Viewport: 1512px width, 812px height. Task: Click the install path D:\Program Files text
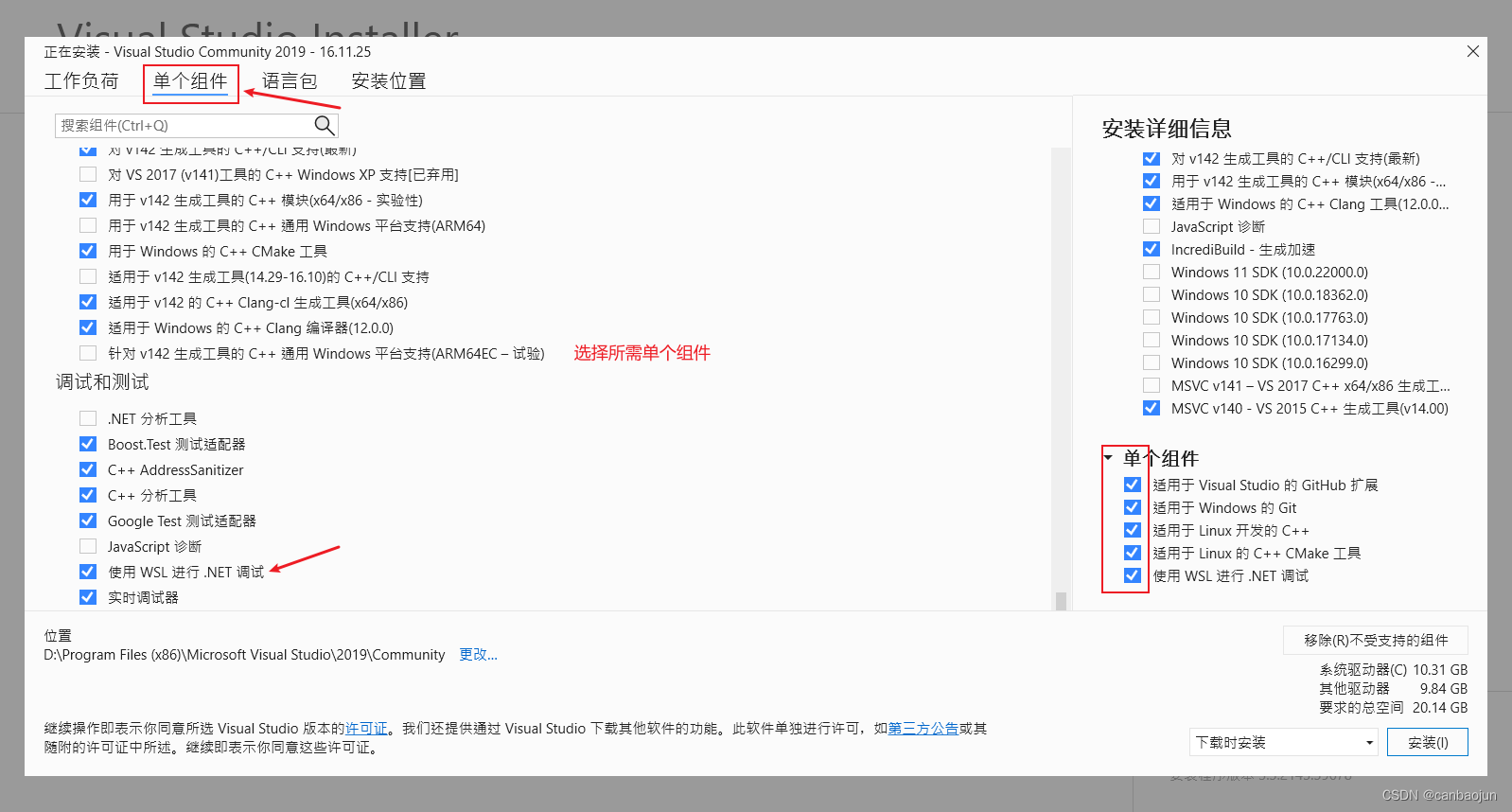244,654
